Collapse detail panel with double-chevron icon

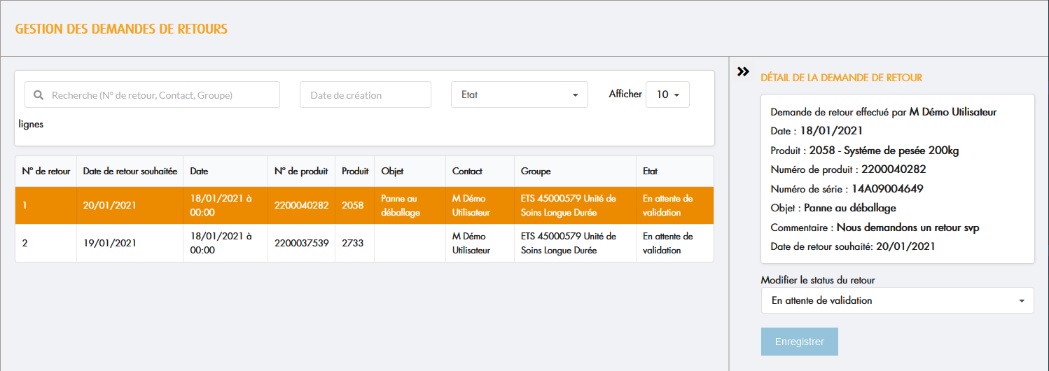coord(743,72)
